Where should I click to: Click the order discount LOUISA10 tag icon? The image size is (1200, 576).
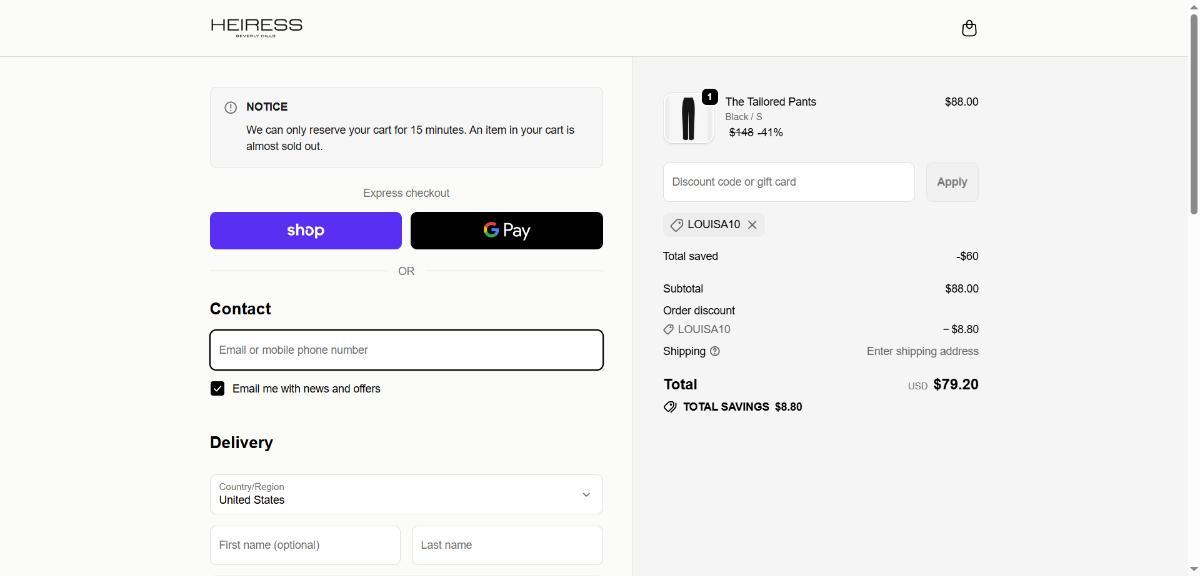click(x=668, y=329)
